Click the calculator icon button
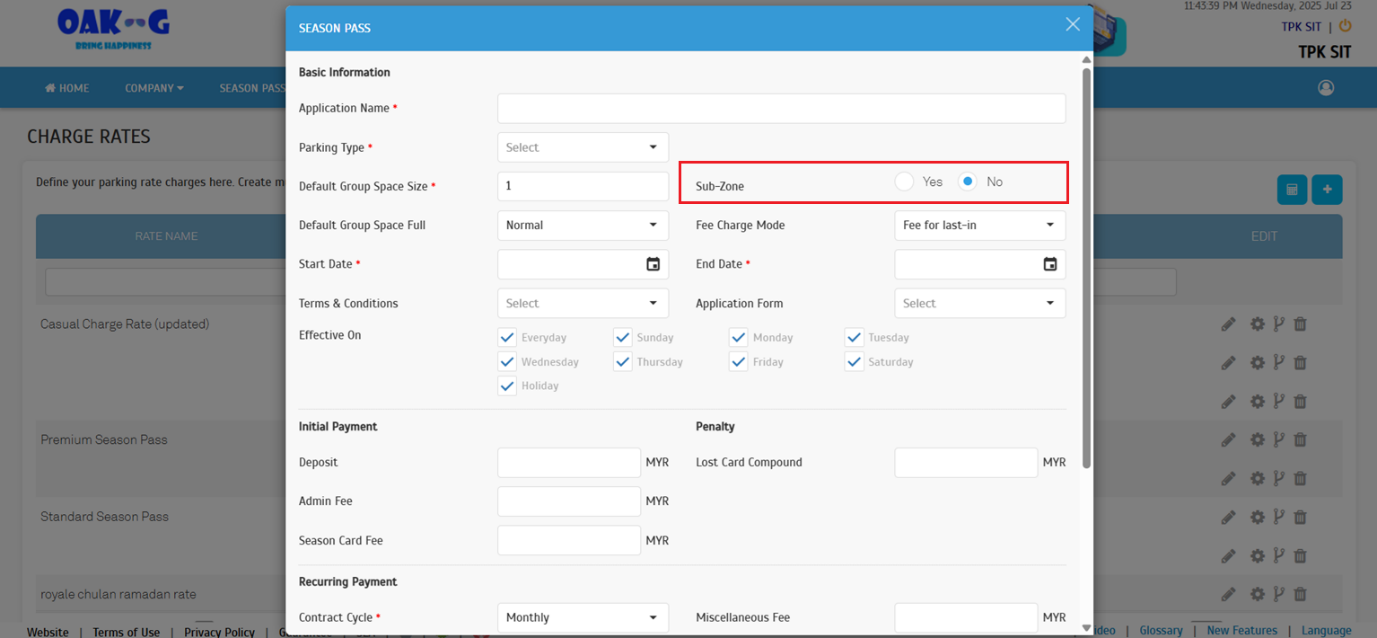1377x638 pixels. [x=1291, y=189]
